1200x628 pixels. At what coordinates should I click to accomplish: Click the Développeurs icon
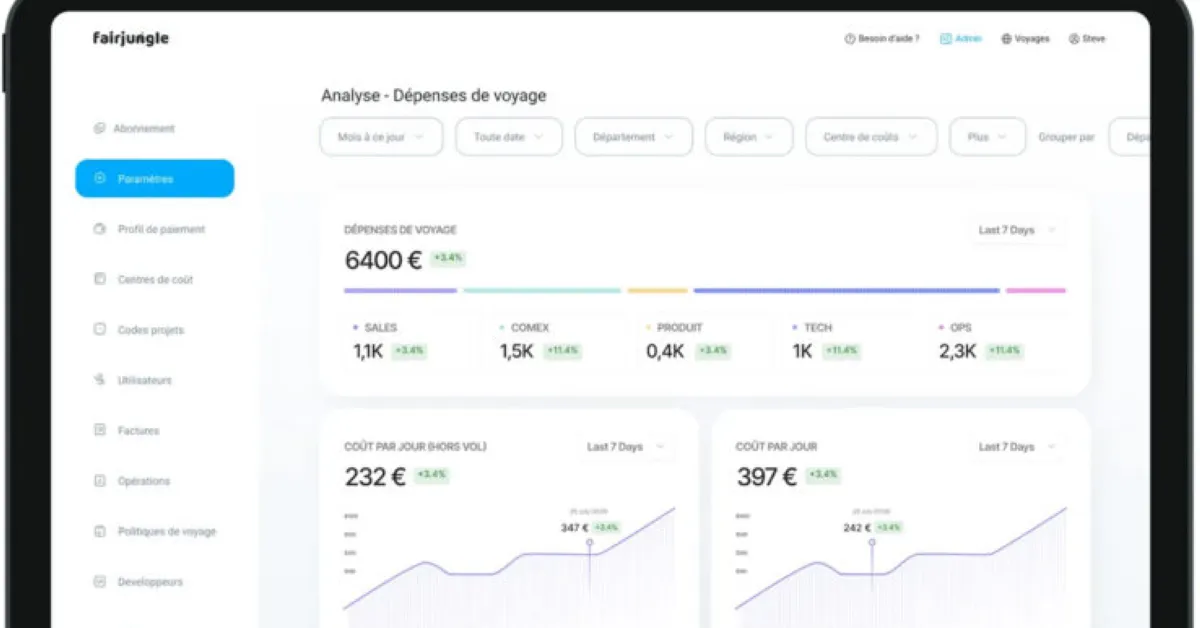coord(99,581)
